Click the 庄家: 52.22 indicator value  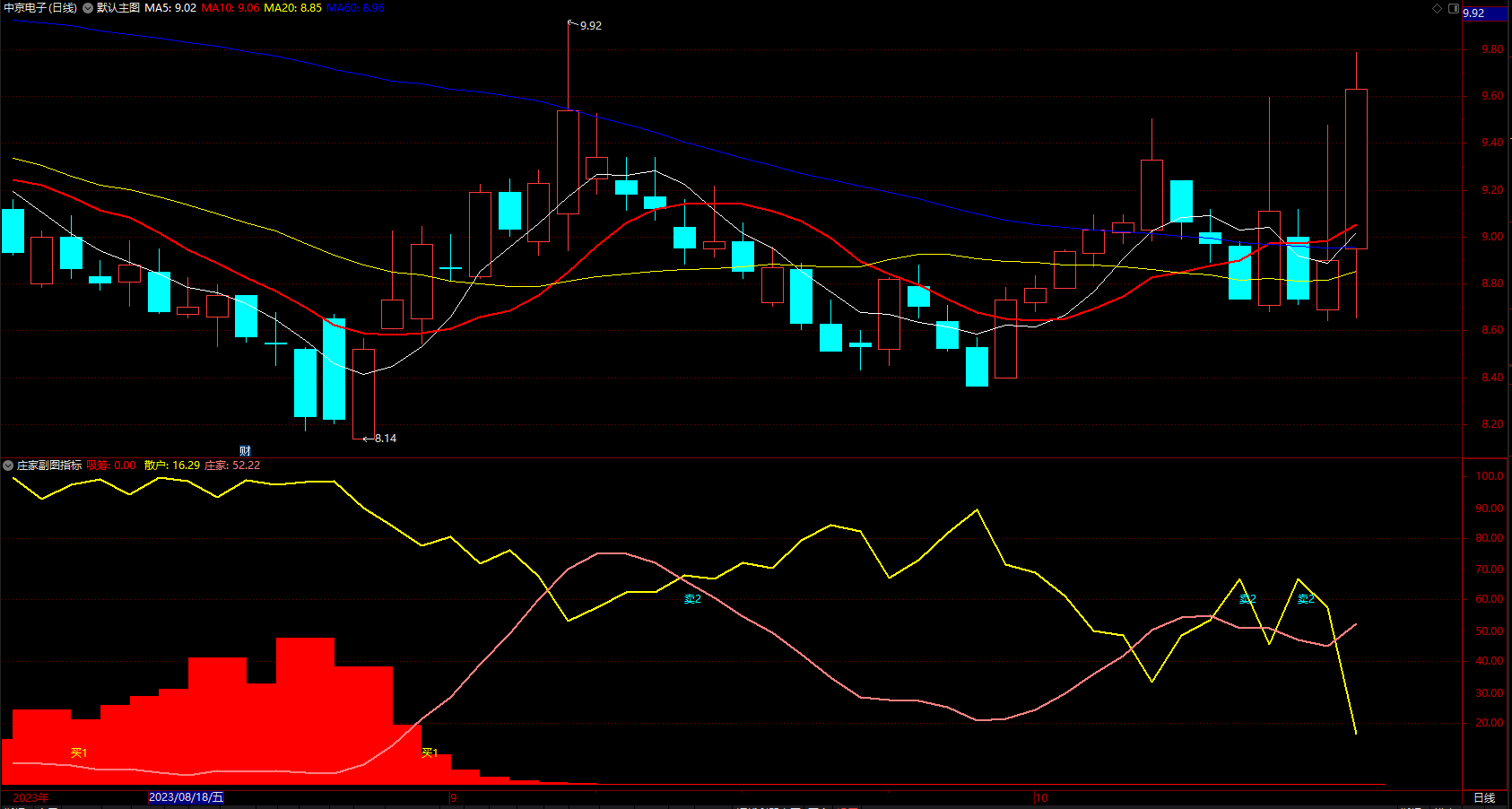click(232, 465)
